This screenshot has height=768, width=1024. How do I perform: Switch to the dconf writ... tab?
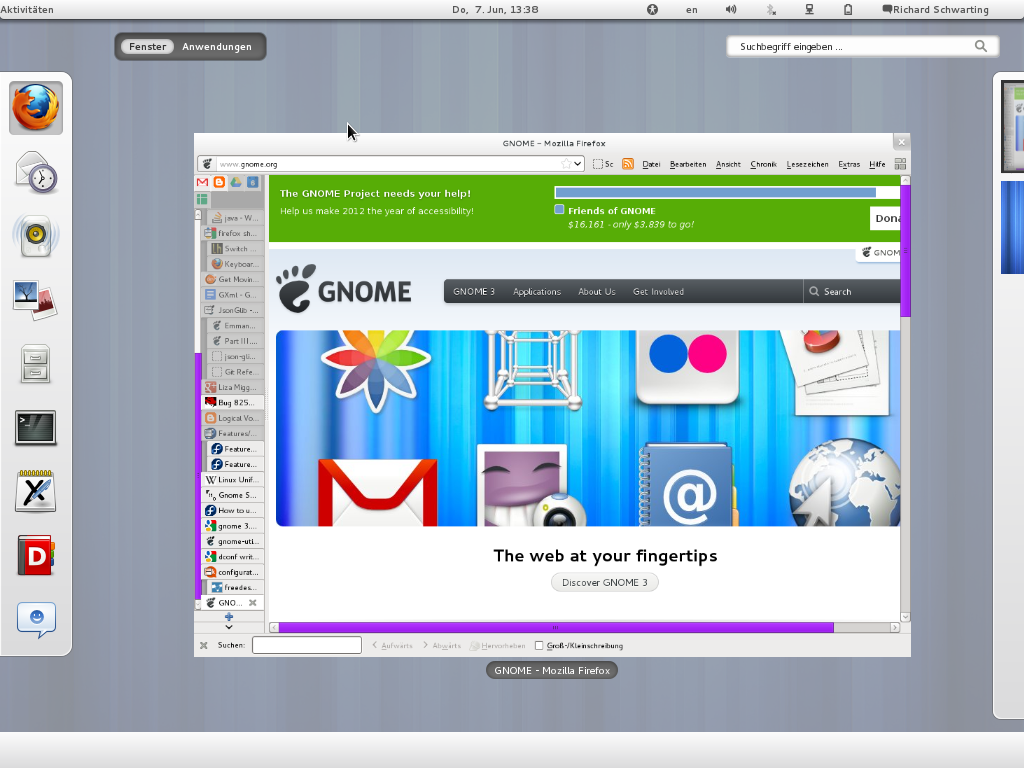[x=232, y=556]
